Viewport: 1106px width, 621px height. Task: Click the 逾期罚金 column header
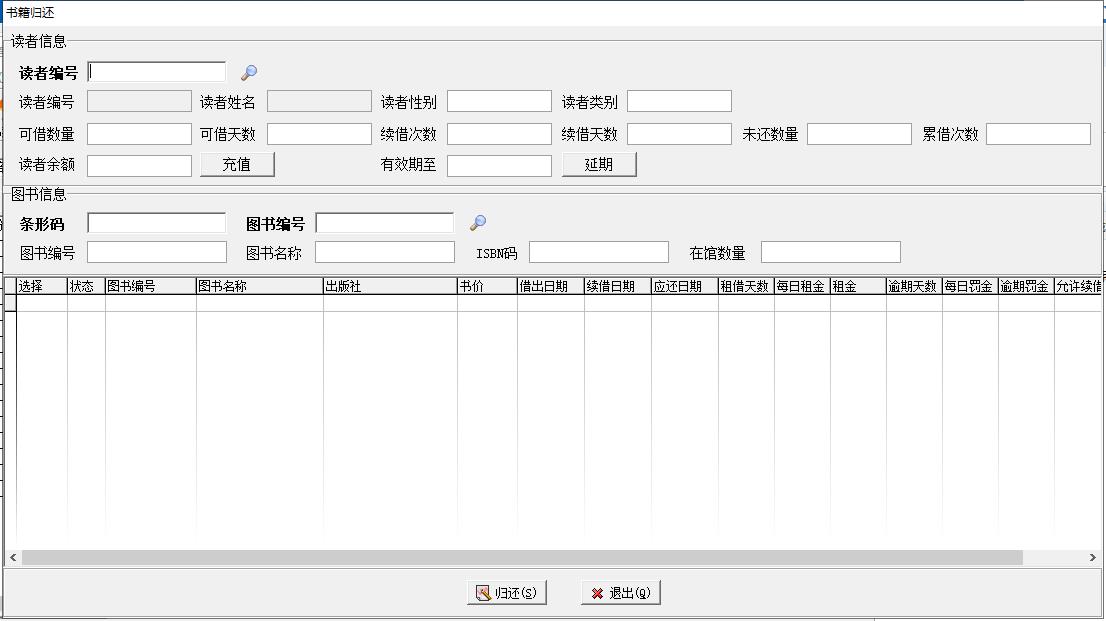point(1026,287)
